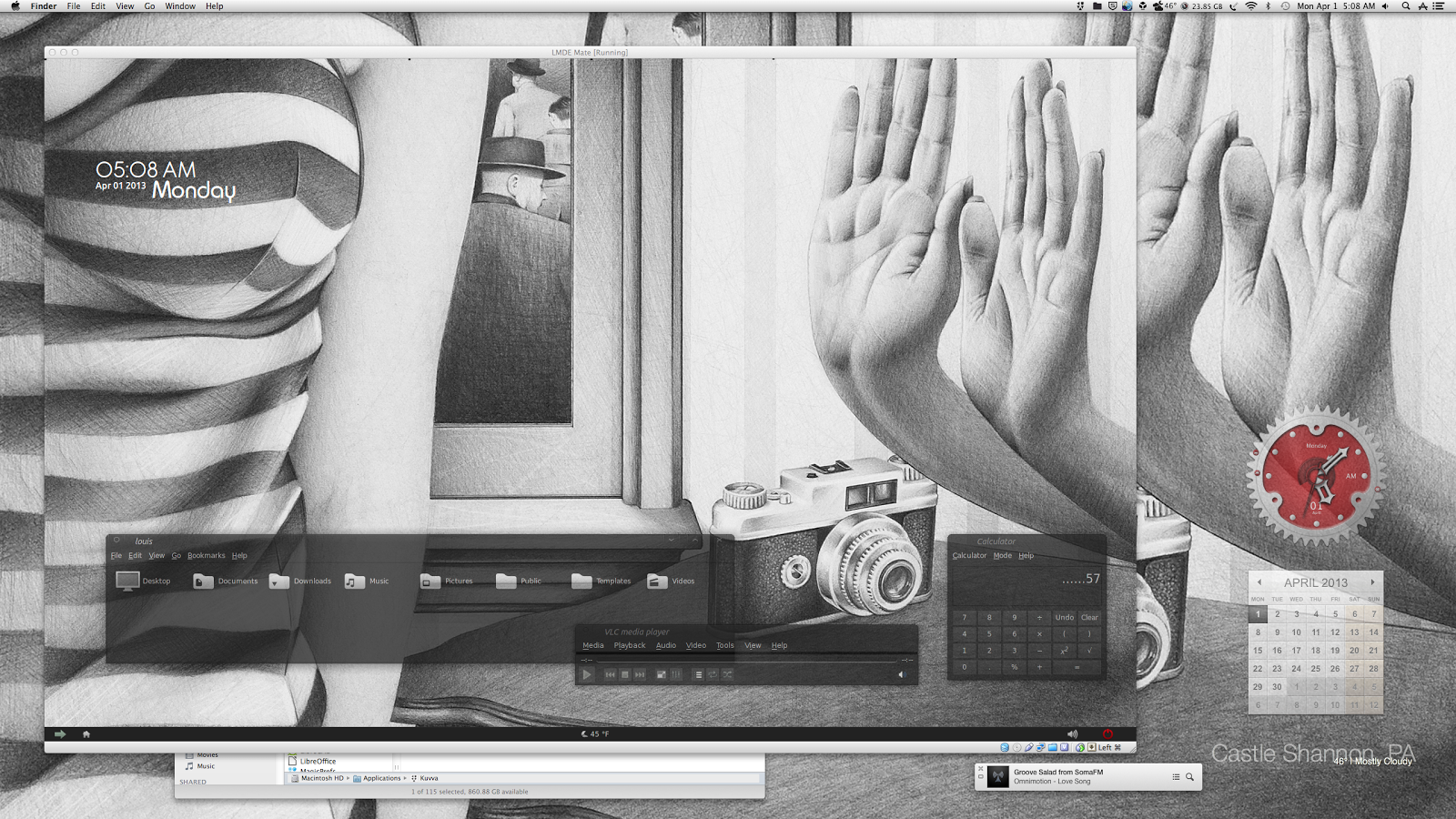Open the Pictures folder
The height and width of the screenshot is (819, 1456).
click(430, 581)
